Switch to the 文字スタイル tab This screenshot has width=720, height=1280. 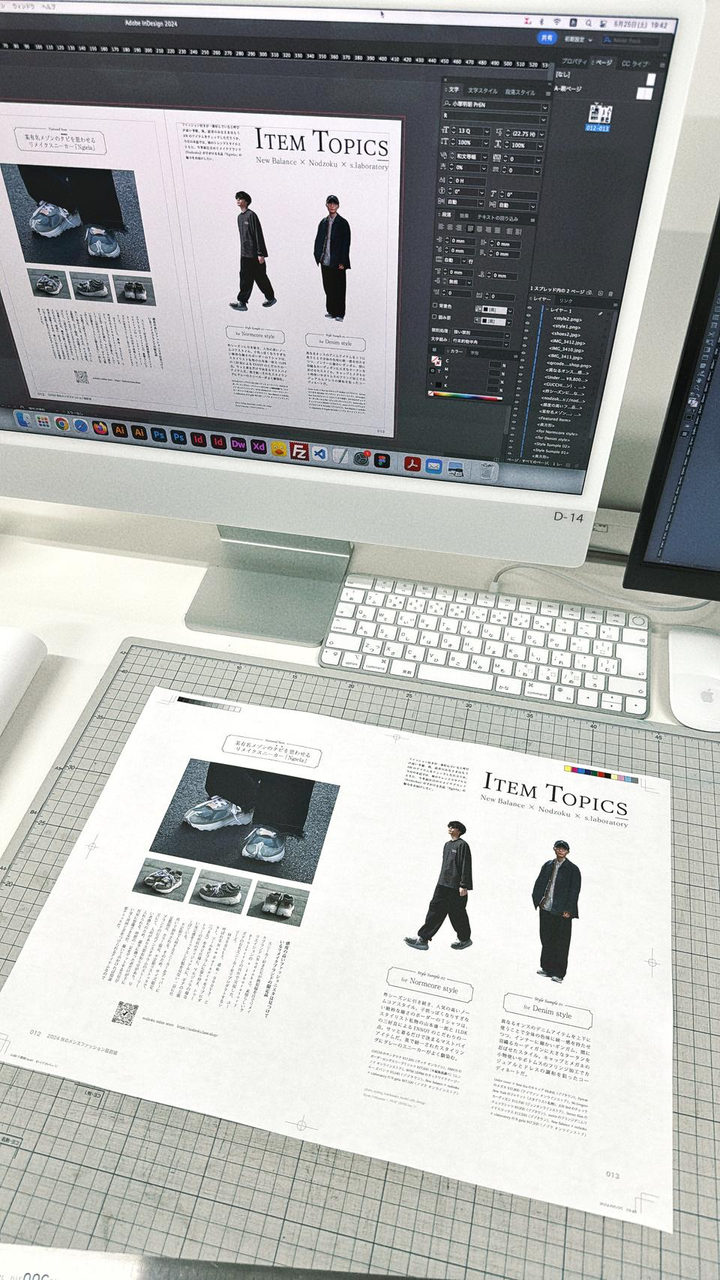pos(483,91)
